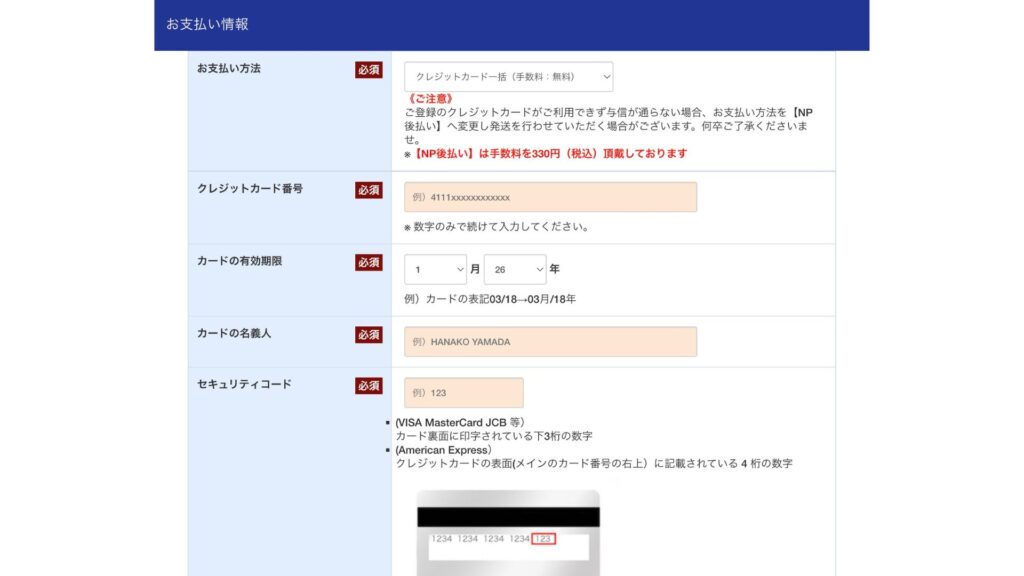The height and width of the screenshot is (576, 1024).
Task: Expand the expiration month dropdown
Action: tap(434, 269)
